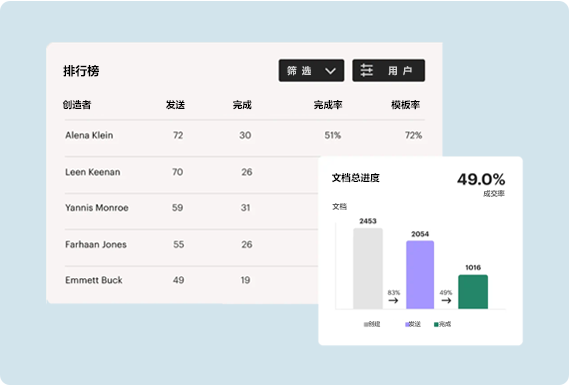The height and width of the screenshot is (385, 571).
Task: Select the Leen Keenan row name
Action: click(x=92, y=172)
